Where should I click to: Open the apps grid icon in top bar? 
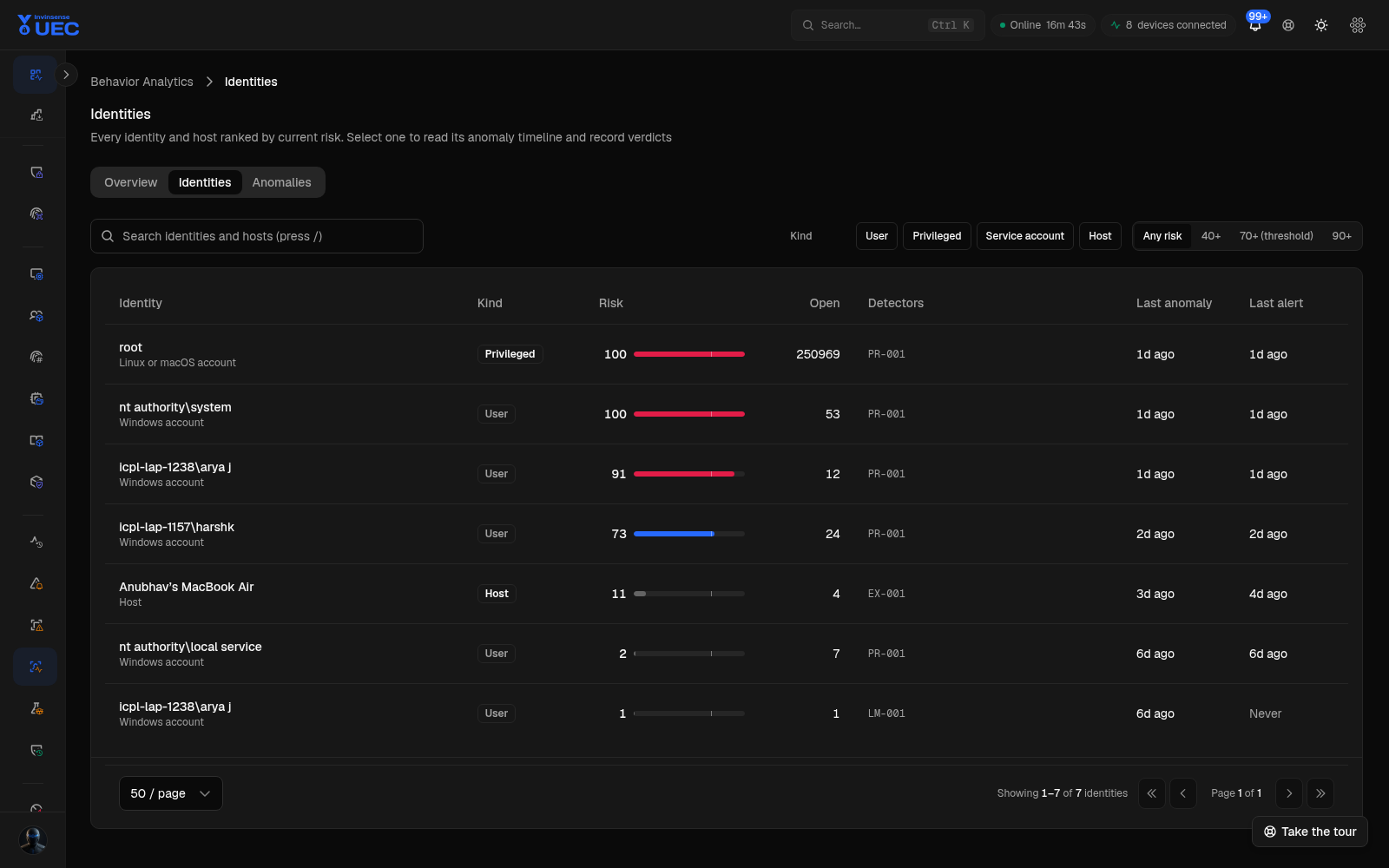click(x=1358, y=25)
